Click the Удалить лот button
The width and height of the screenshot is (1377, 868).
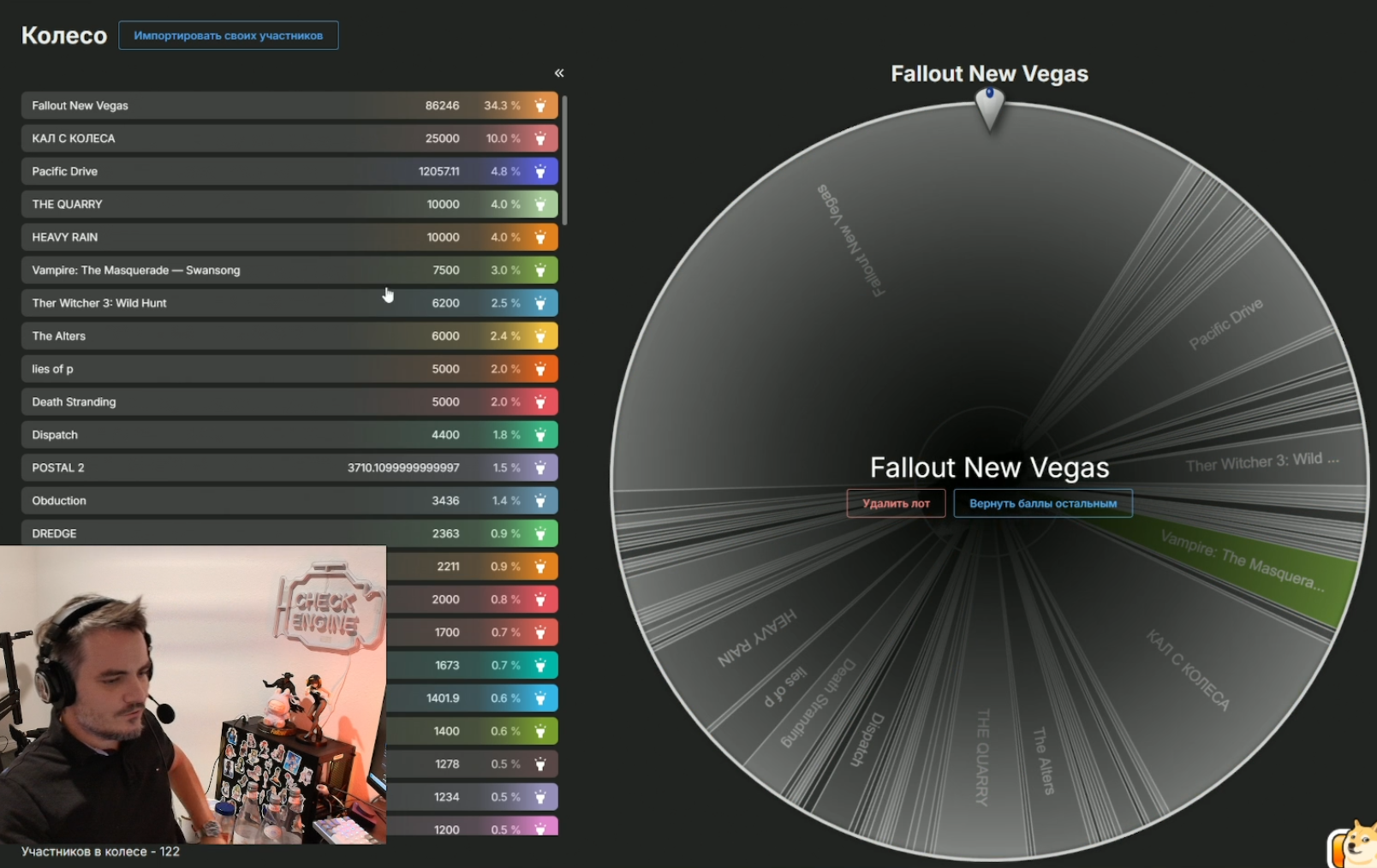click(896, 503)
